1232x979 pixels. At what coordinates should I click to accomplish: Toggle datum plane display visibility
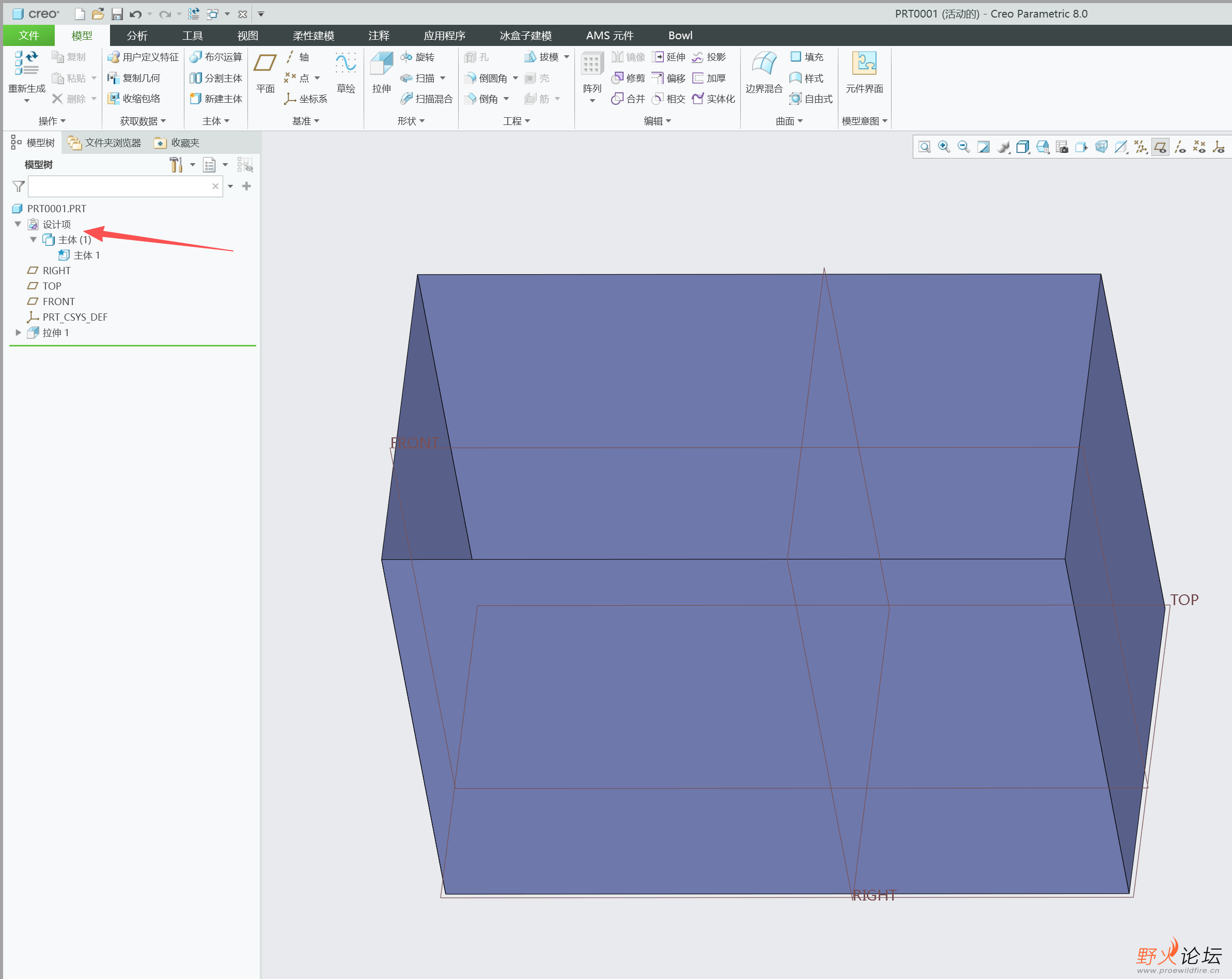click(x=1160, y=147)
